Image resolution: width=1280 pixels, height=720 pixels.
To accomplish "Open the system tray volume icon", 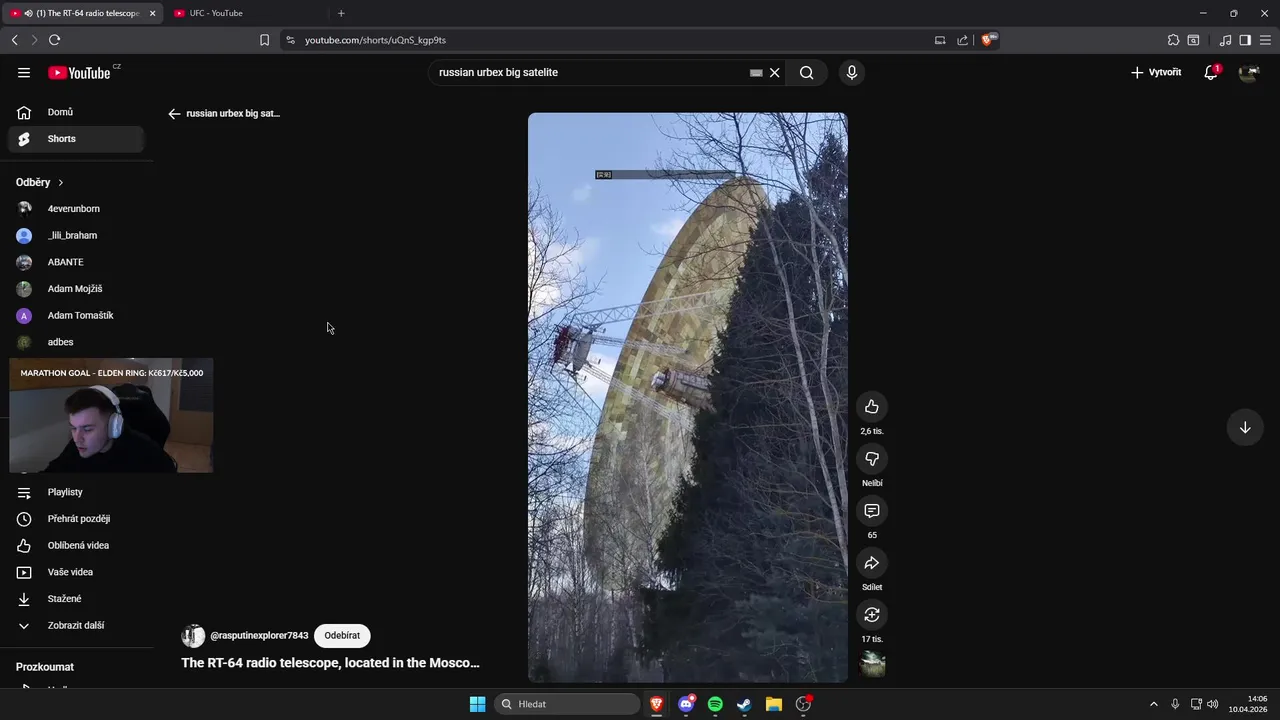I will (1213, 704).
